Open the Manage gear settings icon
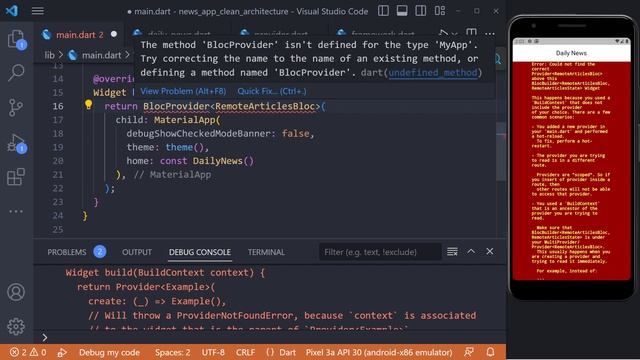 (x=16, y=327)
